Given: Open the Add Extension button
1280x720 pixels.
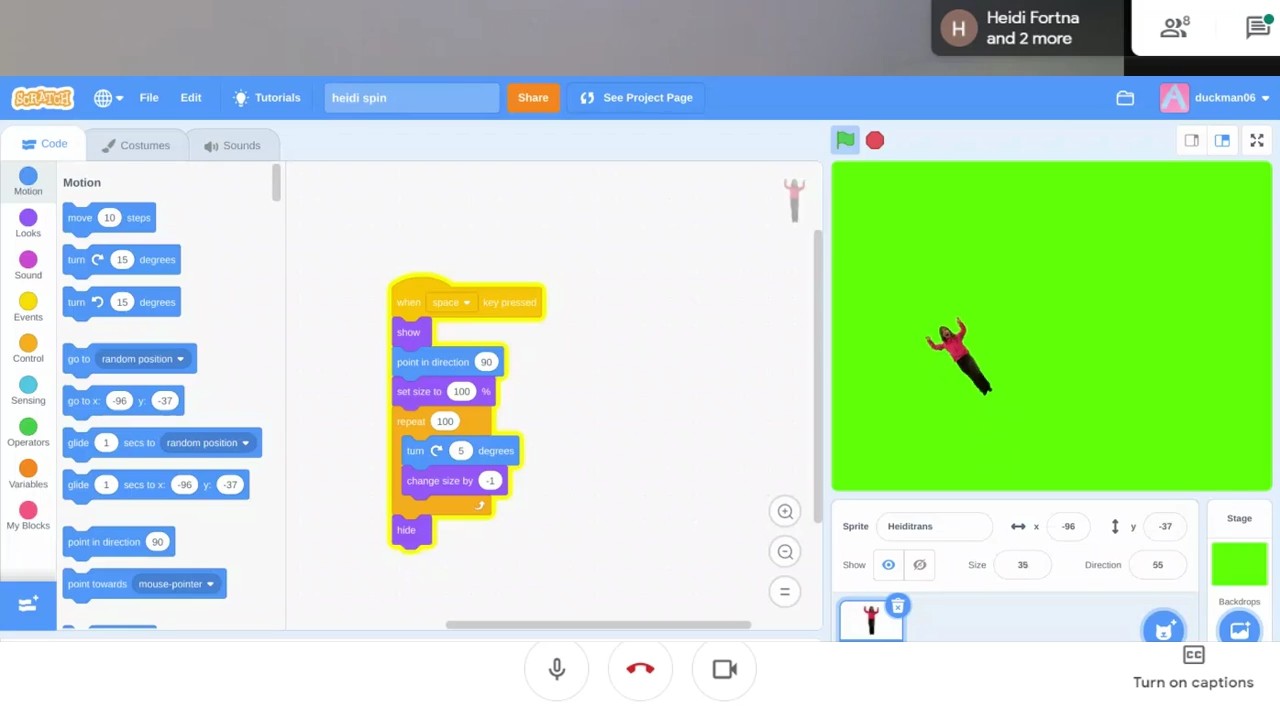Looking at the screenshot, I should [28, 604].
